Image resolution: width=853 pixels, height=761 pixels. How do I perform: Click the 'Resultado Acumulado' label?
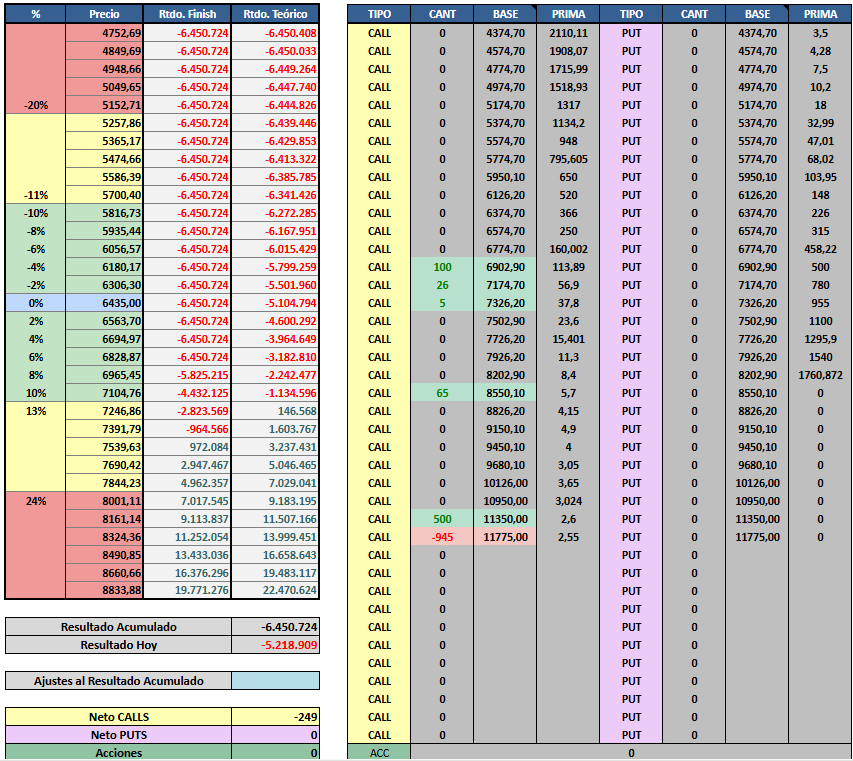point(119,627)
